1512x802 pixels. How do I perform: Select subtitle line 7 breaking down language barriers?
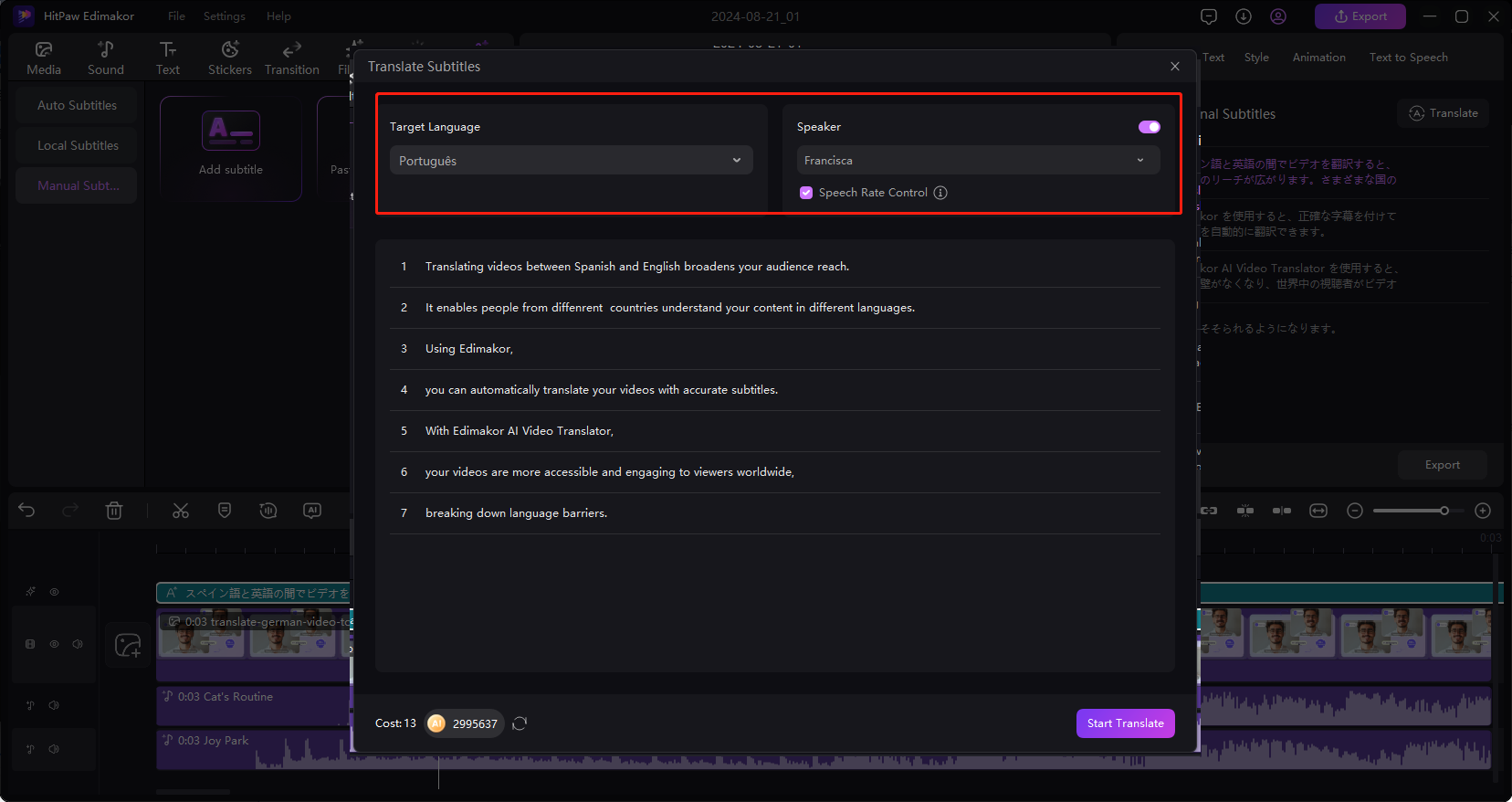(x=774, y=513)
